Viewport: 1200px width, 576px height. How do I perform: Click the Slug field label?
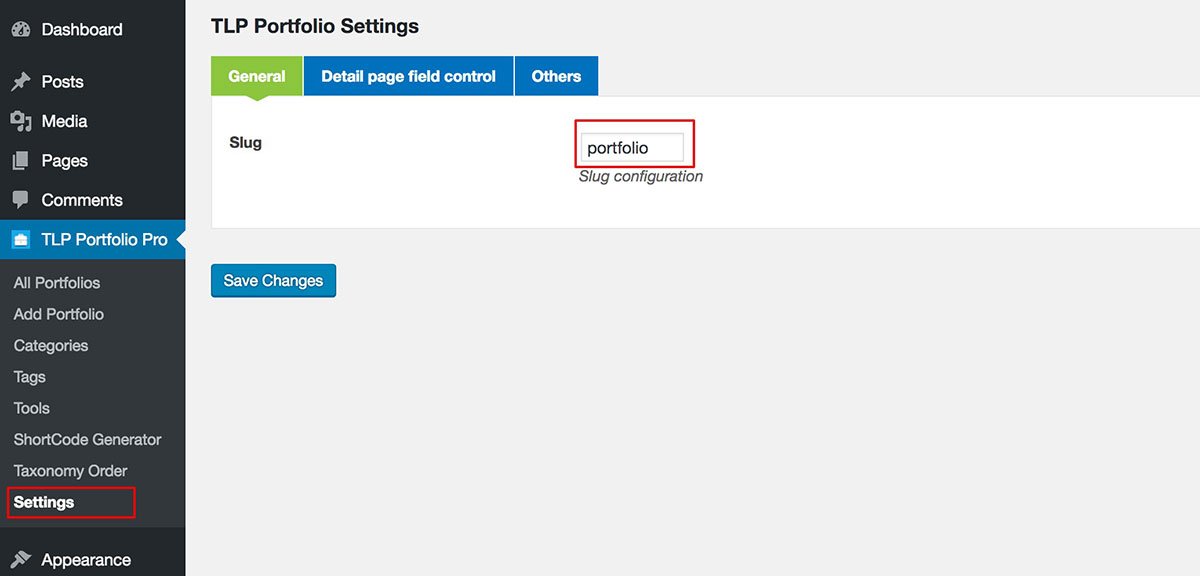coord(246,143)
